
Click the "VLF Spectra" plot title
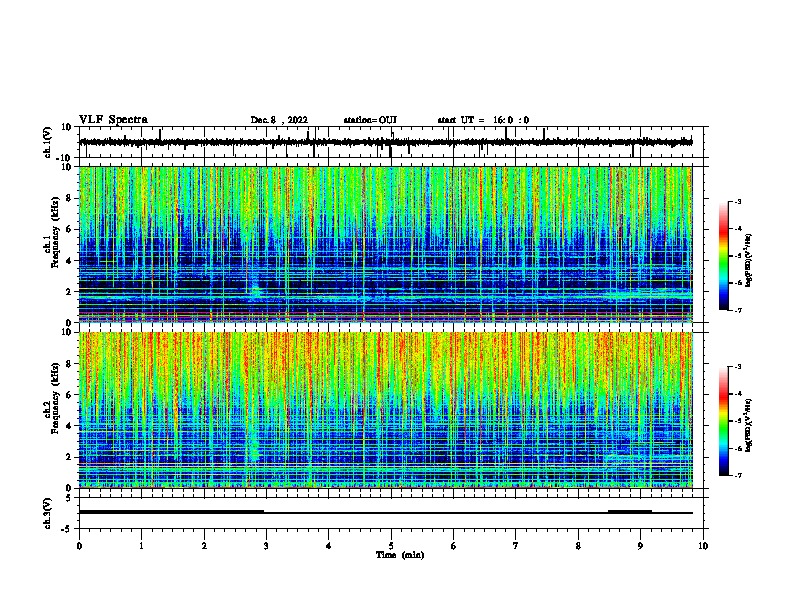coord(113,120)
